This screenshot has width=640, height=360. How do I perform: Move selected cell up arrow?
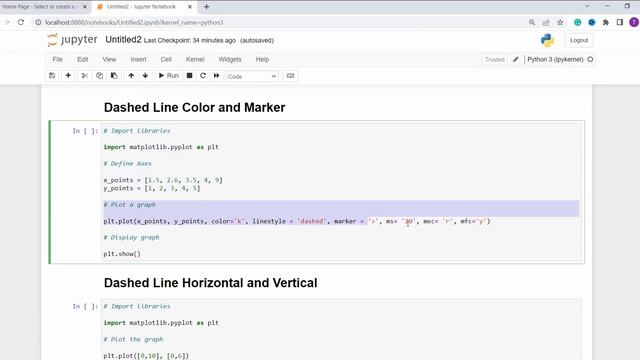(x=131, y=76)
